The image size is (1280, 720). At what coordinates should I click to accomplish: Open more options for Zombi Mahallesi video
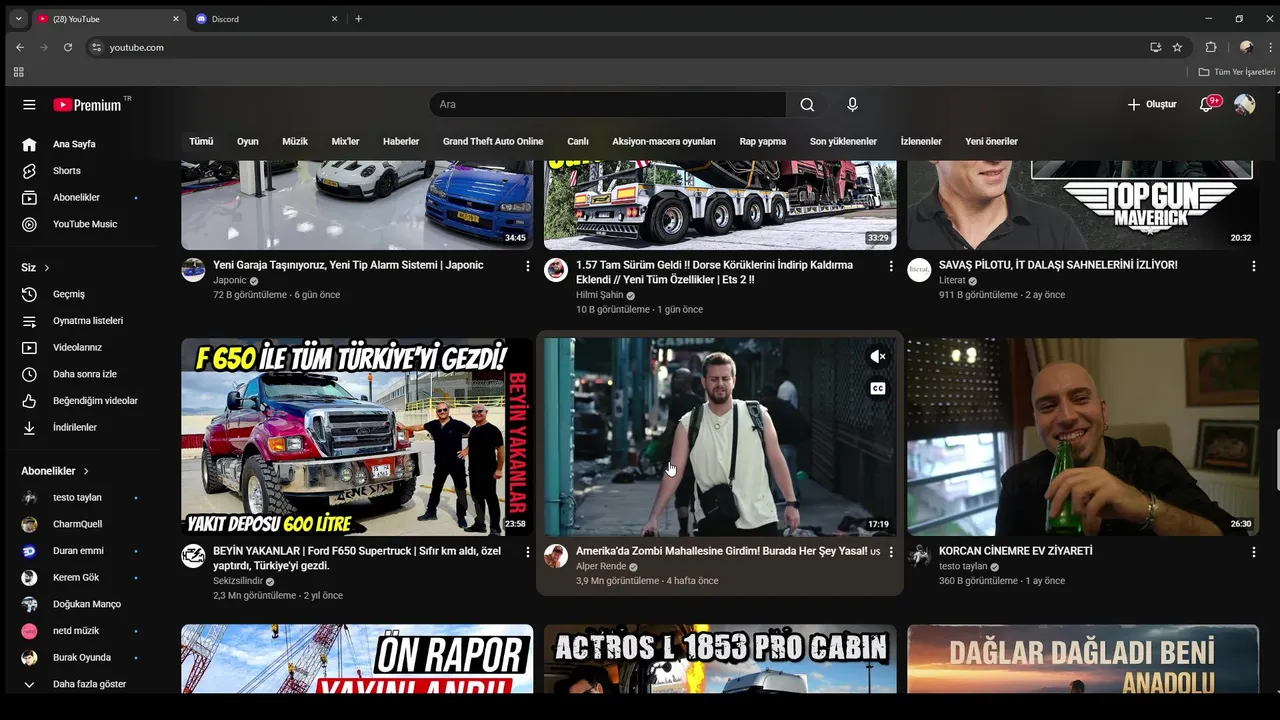(891, 552)
